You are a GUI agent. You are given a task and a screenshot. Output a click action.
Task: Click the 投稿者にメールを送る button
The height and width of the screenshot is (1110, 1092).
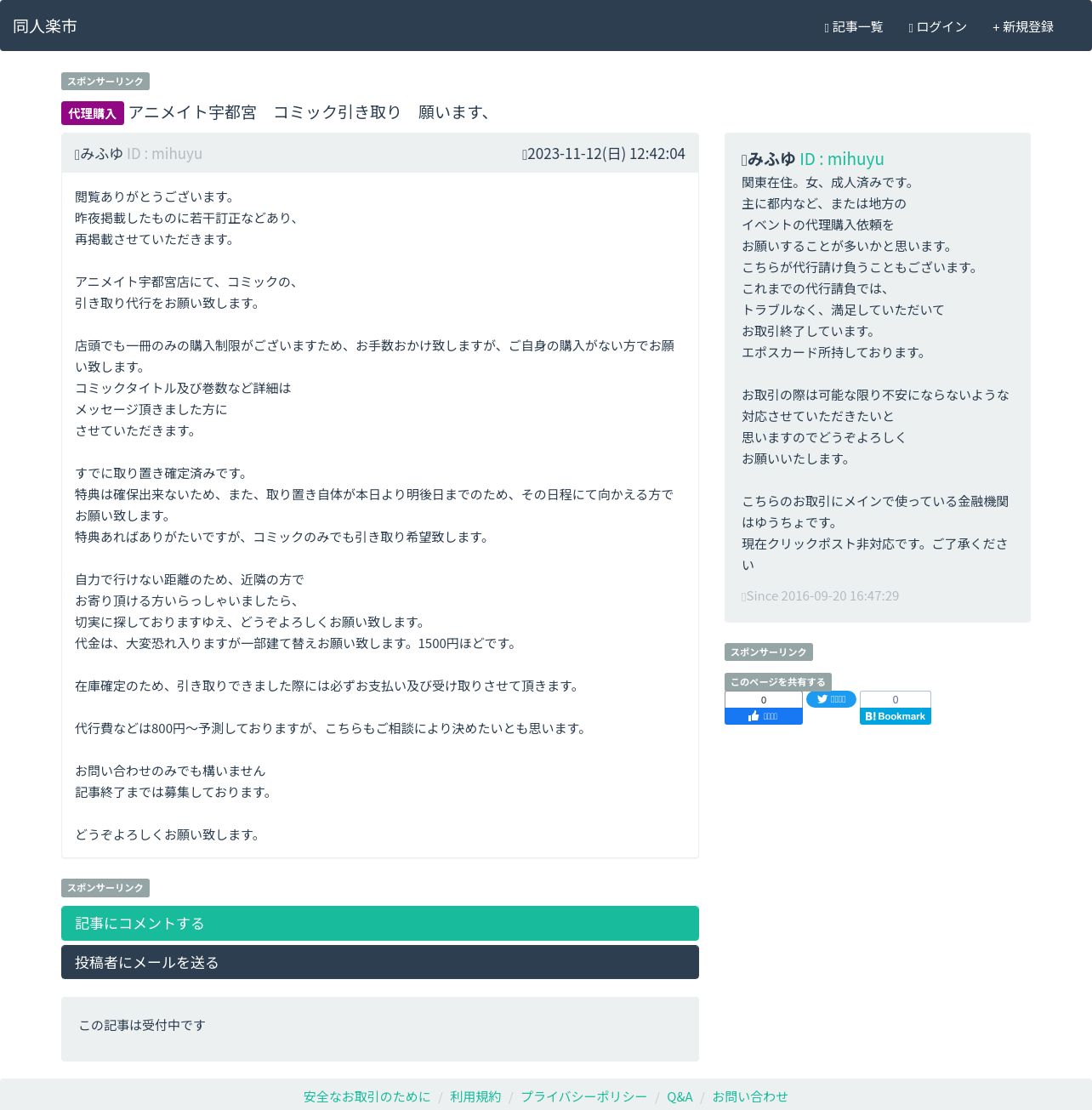(380, 962)
